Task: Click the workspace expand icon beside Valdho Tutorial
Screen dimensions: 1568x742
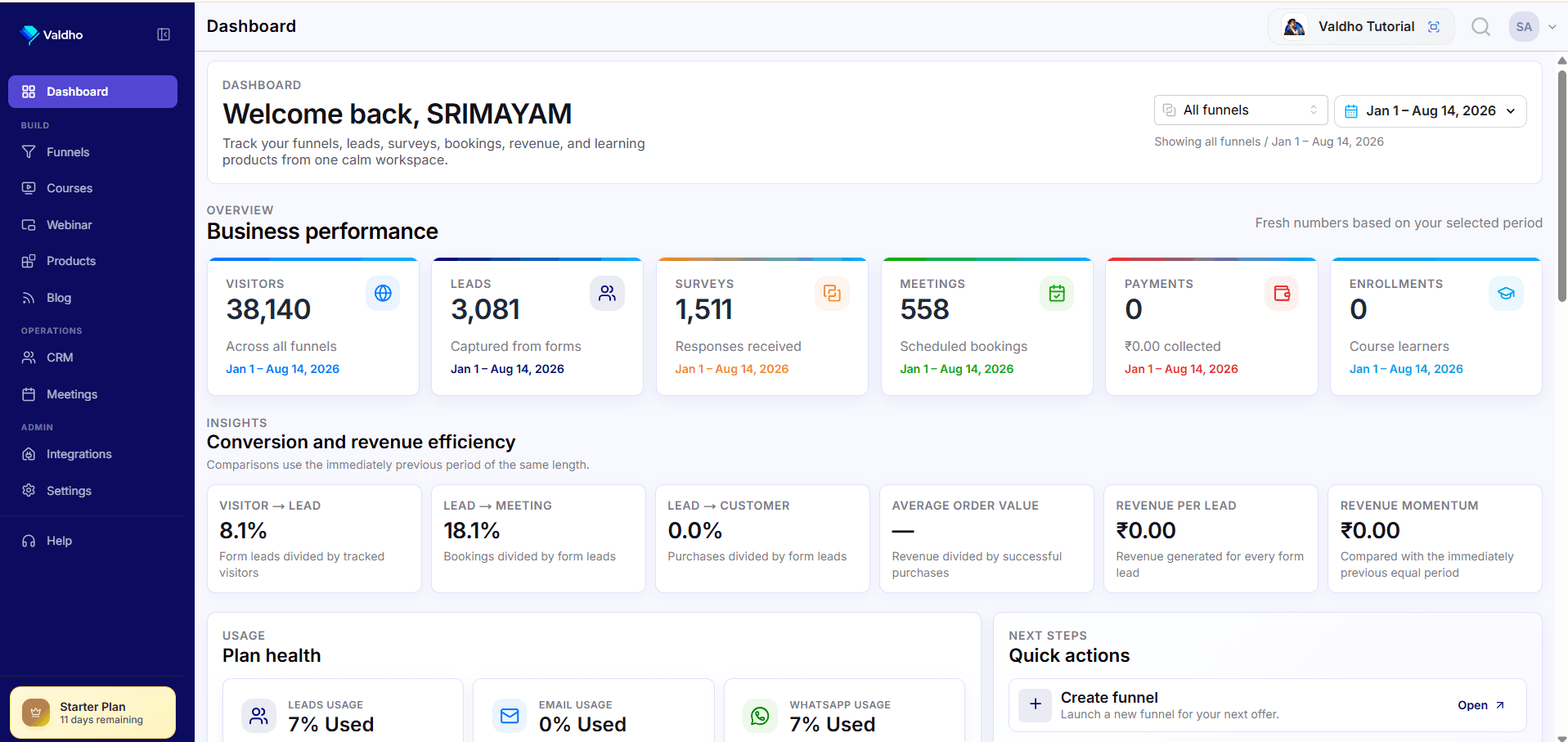Action: pos(1434,27)
